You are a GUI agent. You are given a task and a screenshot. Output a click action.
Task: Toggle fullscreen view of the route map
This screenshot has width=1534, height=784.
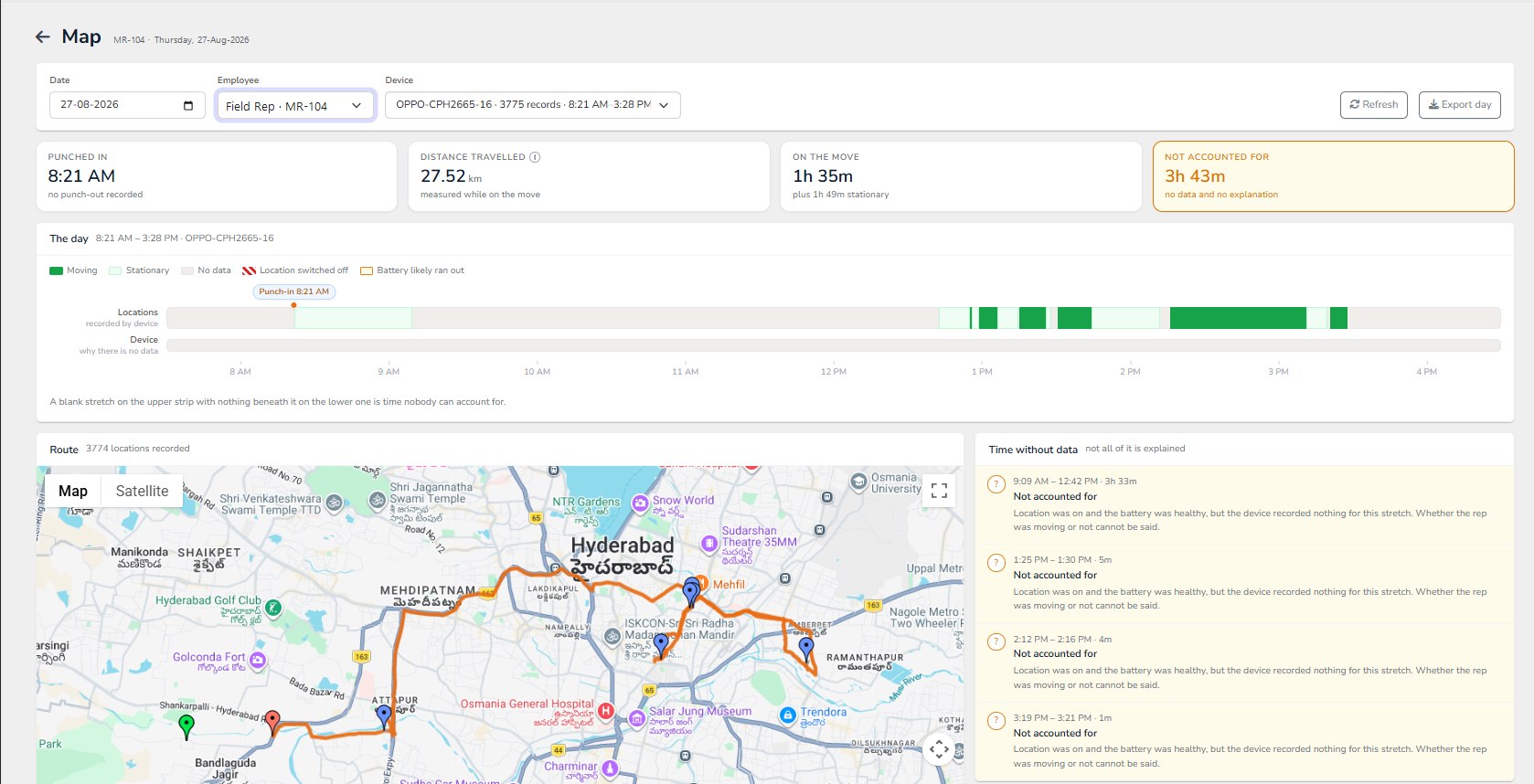click(x=939, y=491)
